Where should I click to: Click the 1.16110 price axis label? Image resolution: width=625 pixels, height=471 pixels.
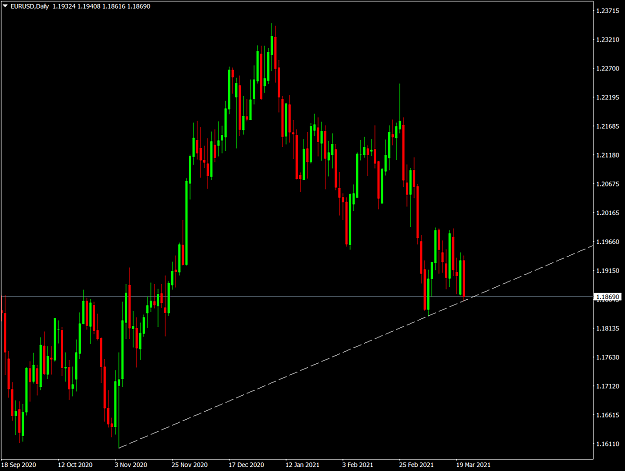coord(608,444)
